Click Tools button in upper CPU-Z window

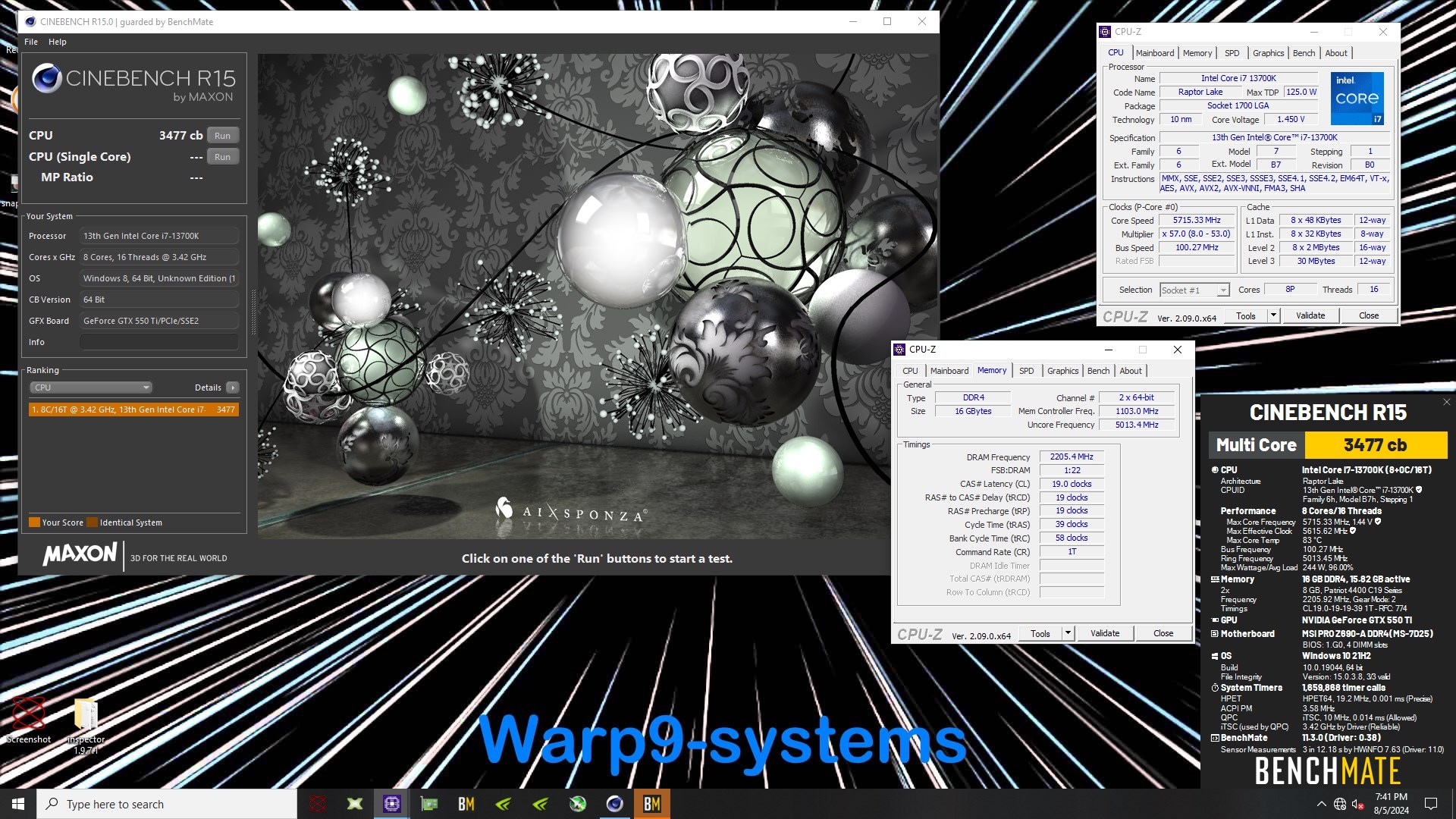(1246, 315)
